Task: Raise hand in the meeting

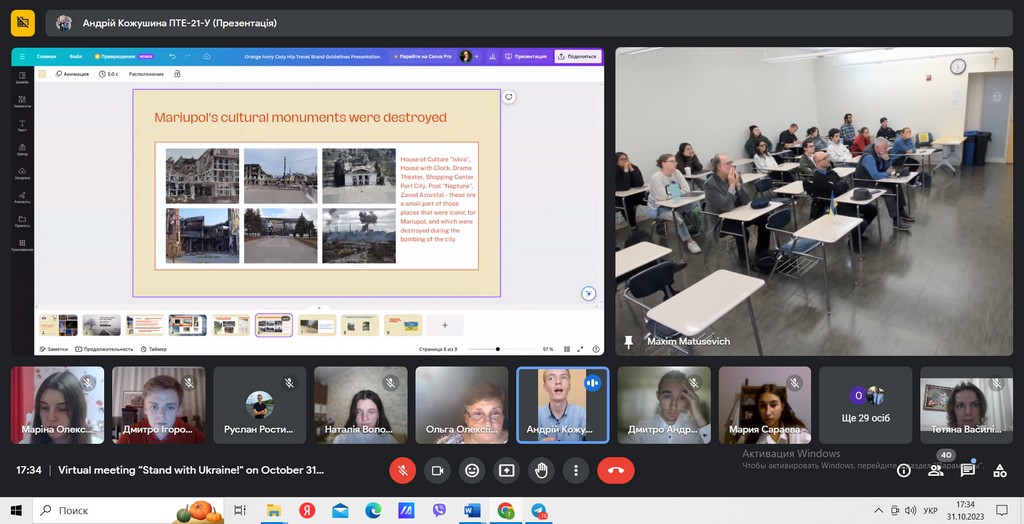Action: pos(541,470)
